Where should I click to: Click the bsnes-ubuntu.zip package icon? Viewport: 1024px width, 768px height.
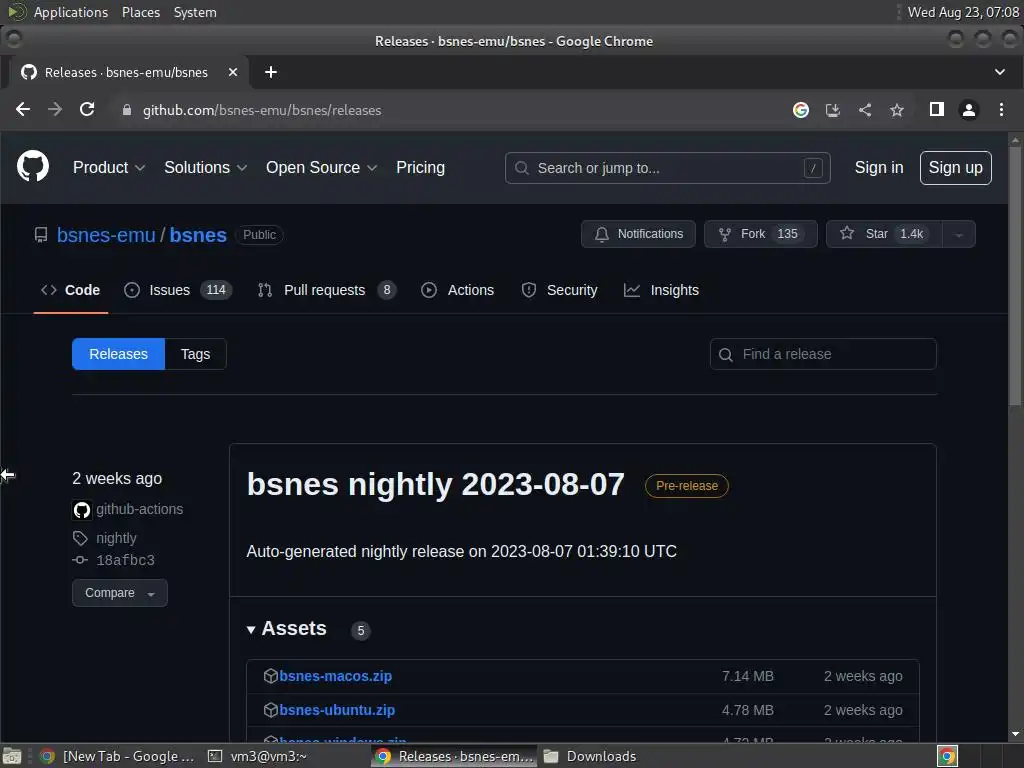coord(270,710)
